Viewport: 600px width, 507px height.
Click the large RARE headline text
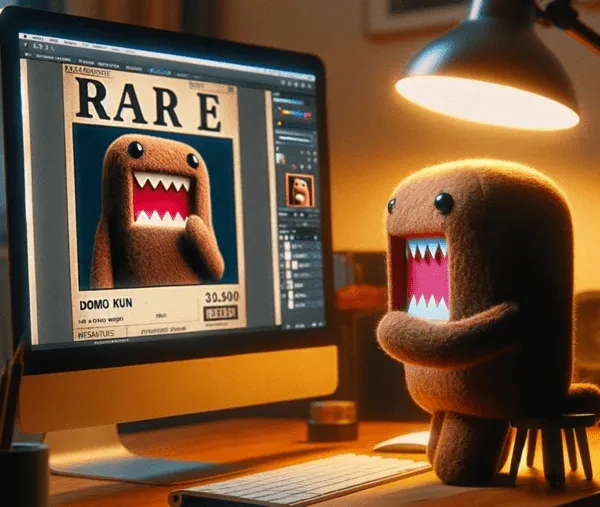[x=150, y=104]
